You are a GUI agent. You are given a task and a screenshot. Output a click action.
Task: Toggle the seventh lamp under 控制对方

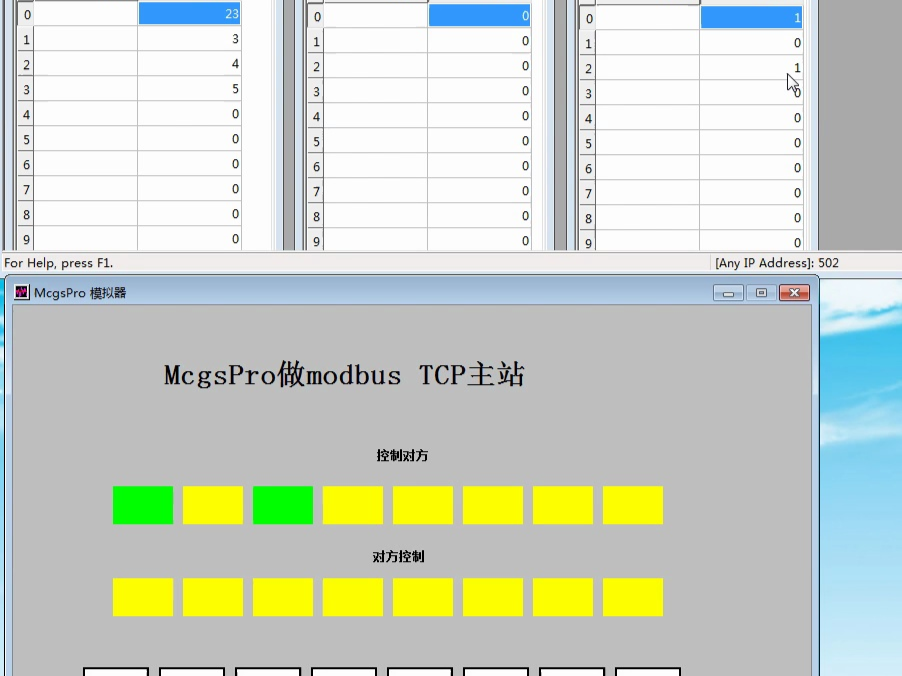point(563,505)
